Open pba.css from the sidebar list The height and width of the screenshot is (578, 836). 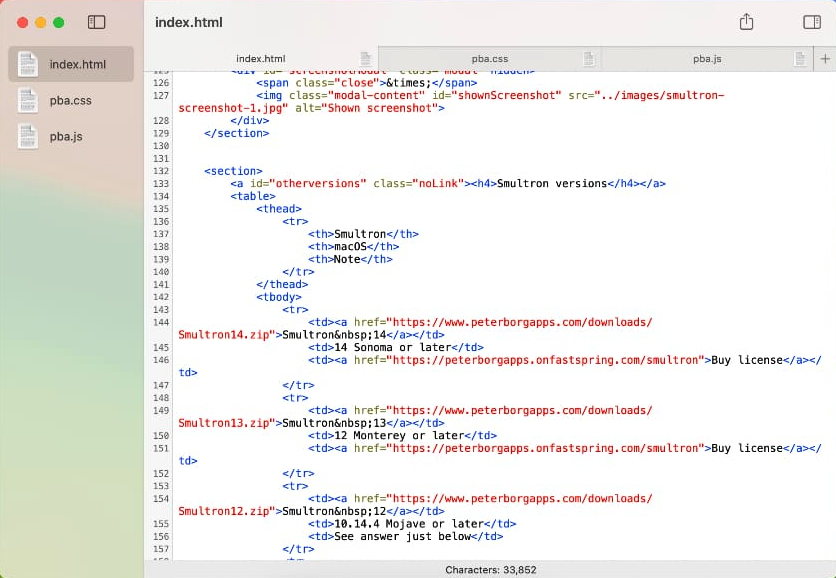(70, 100)
